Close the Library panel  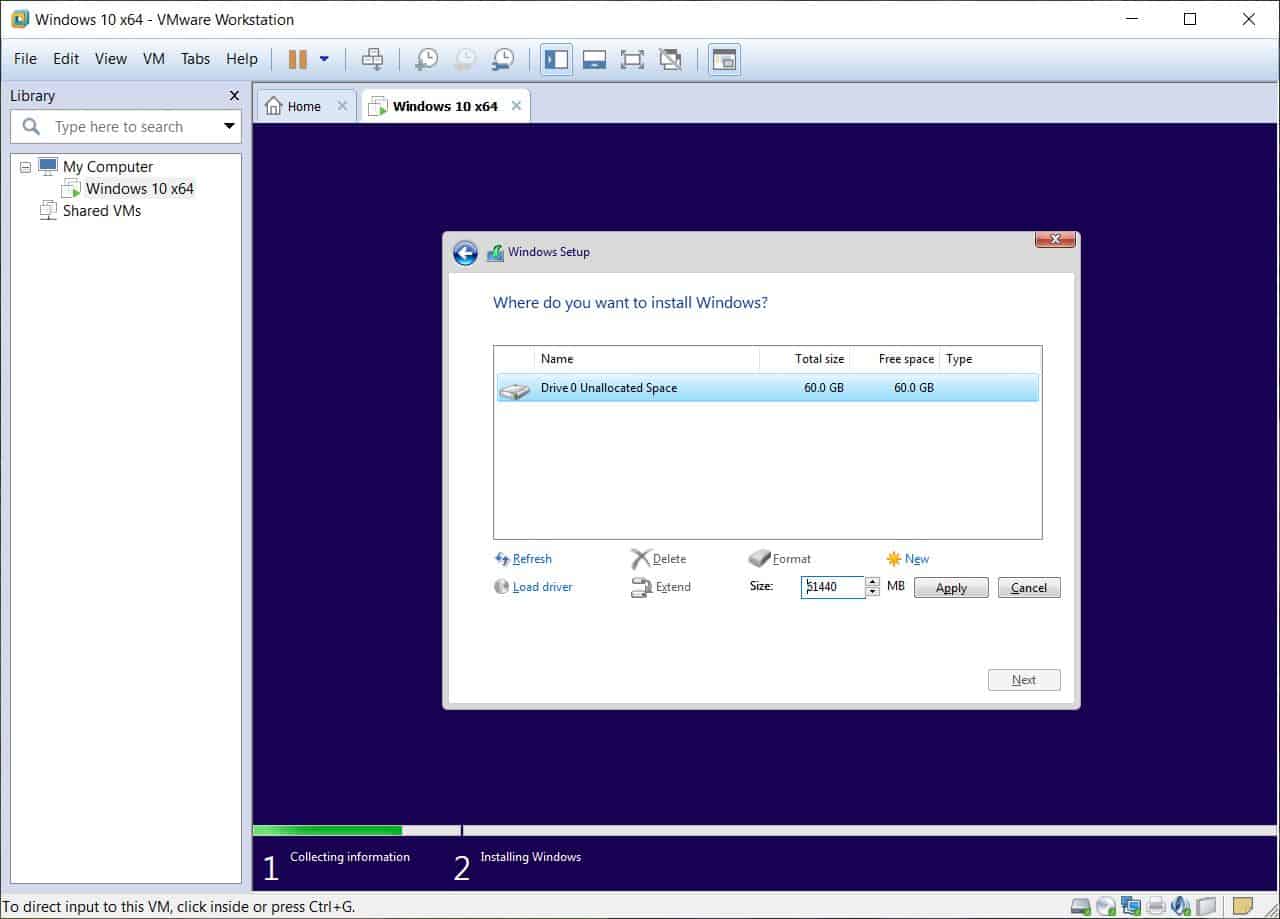click(x=234, y=96)
